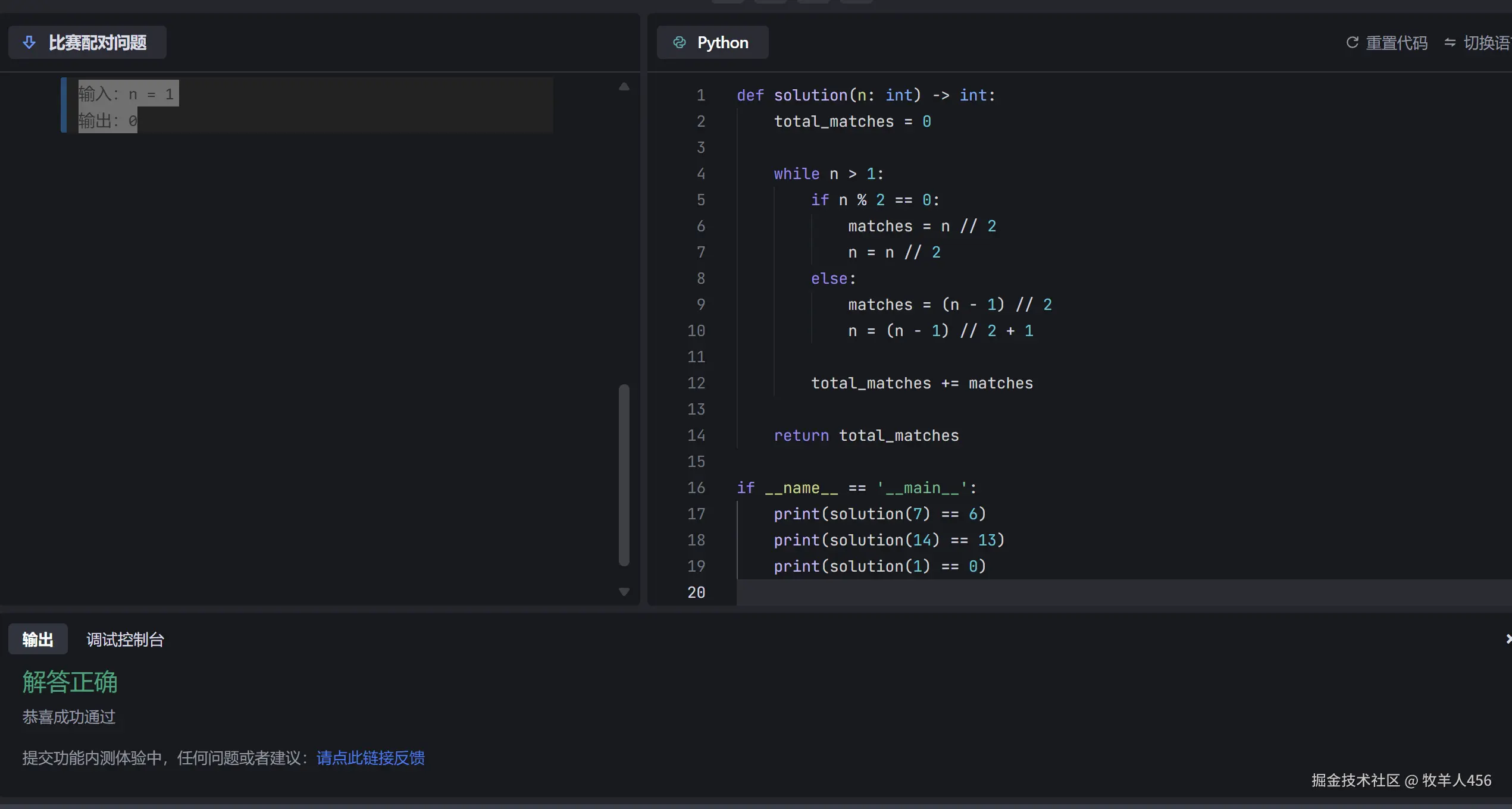
Task: Click the problem panel's vertical scrollbar thumb
Action: pos(624,475)
